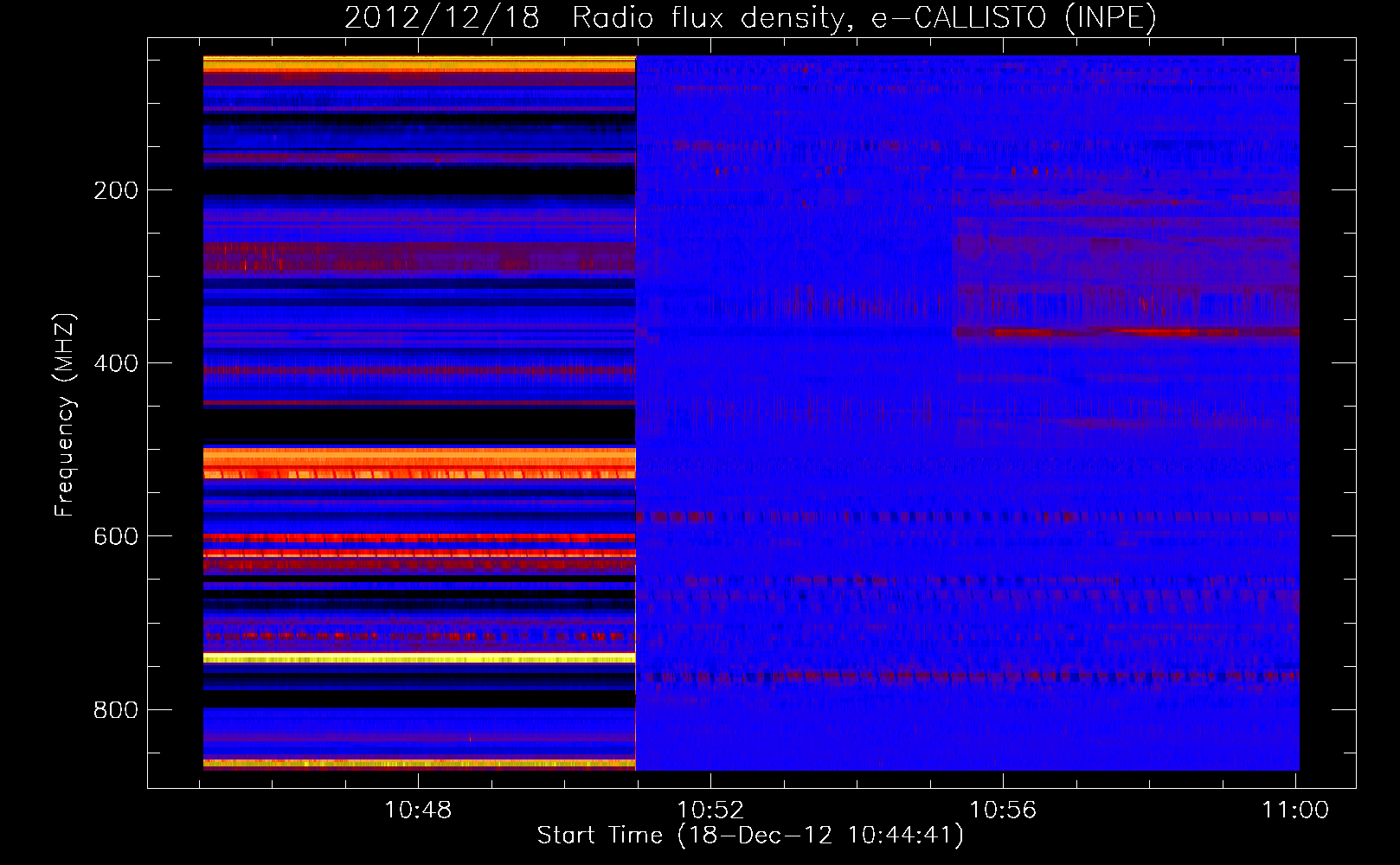Click the 600 frequency tick label

point(116,536)
